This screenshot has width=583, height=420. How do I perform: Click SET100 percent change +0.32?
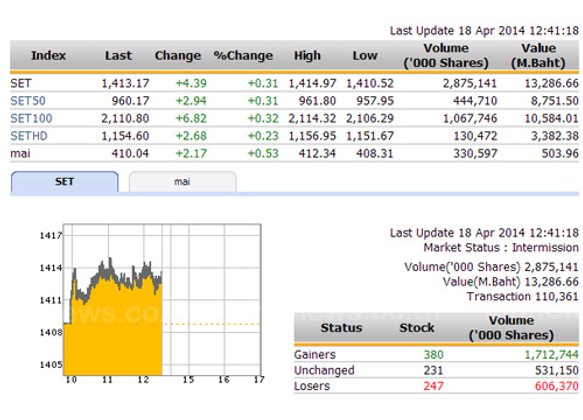click(263, 118)
